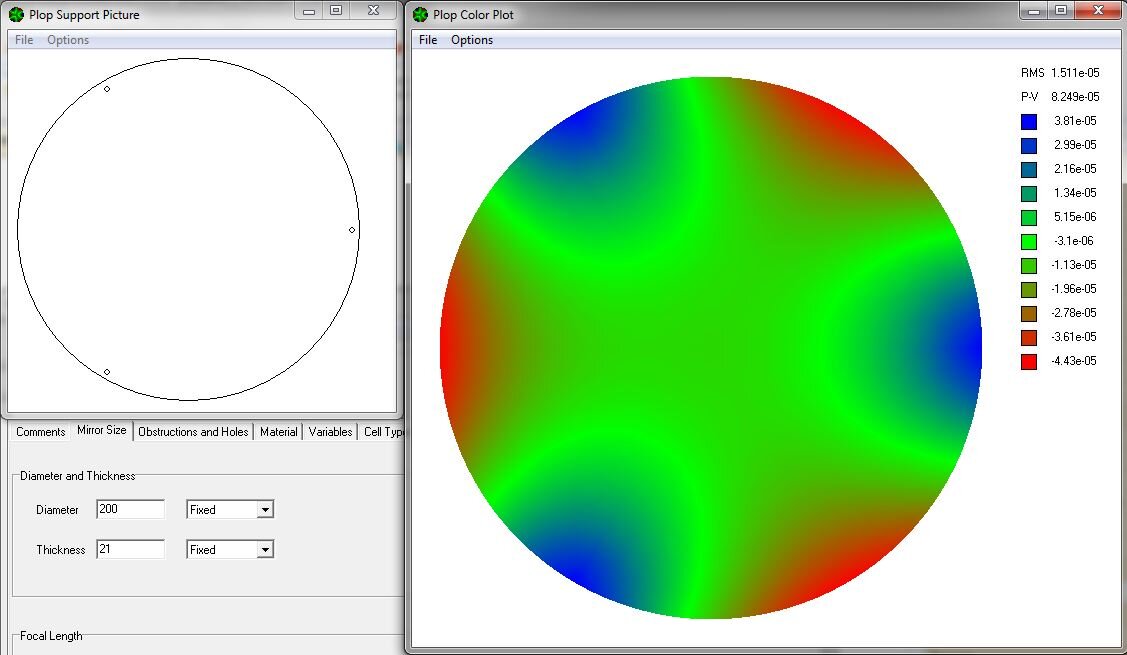This screenshot has width=1127, height=655.
Task: Select the Mirror Size tab
Action: [101, 430]
